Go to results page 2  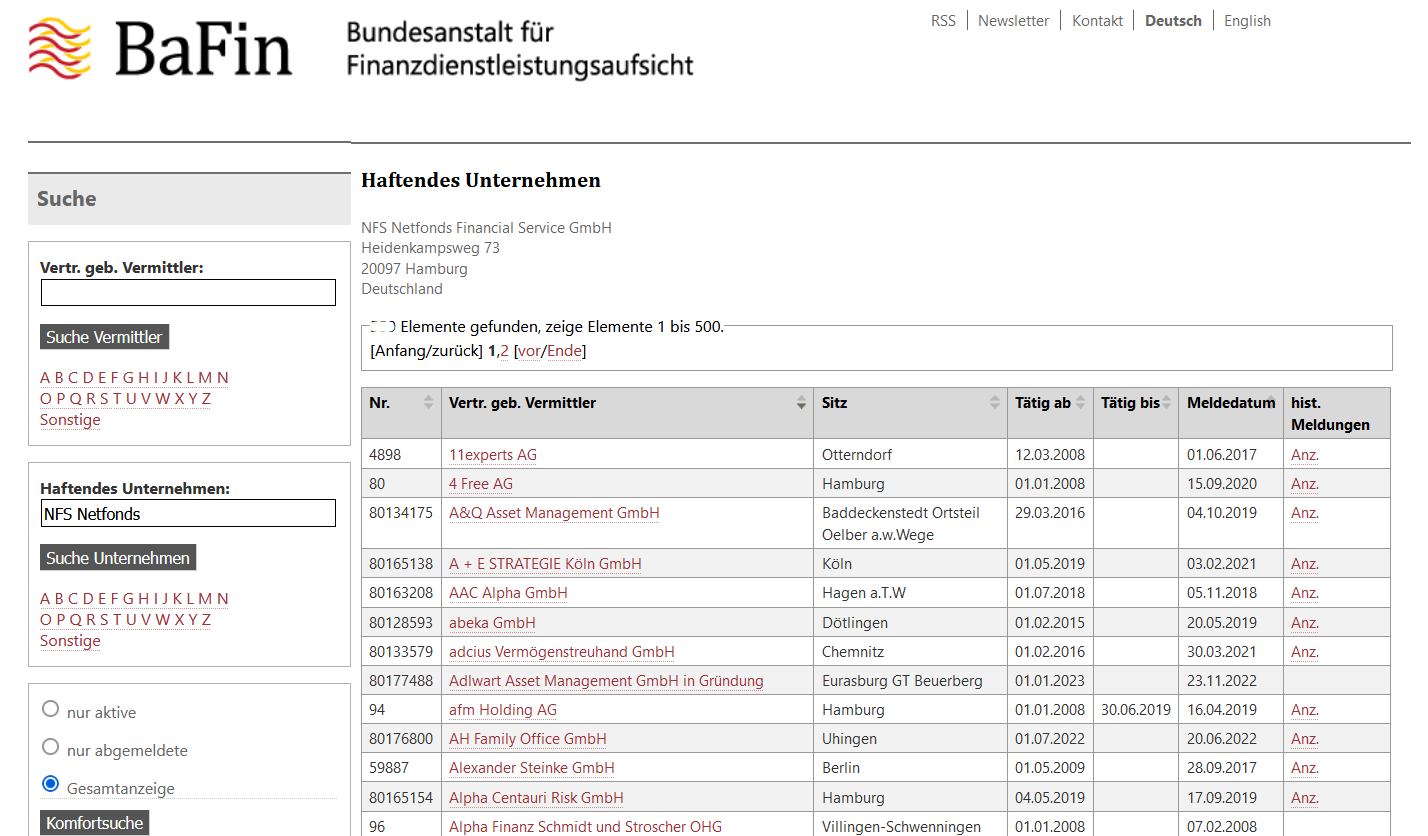click(505, 350)
